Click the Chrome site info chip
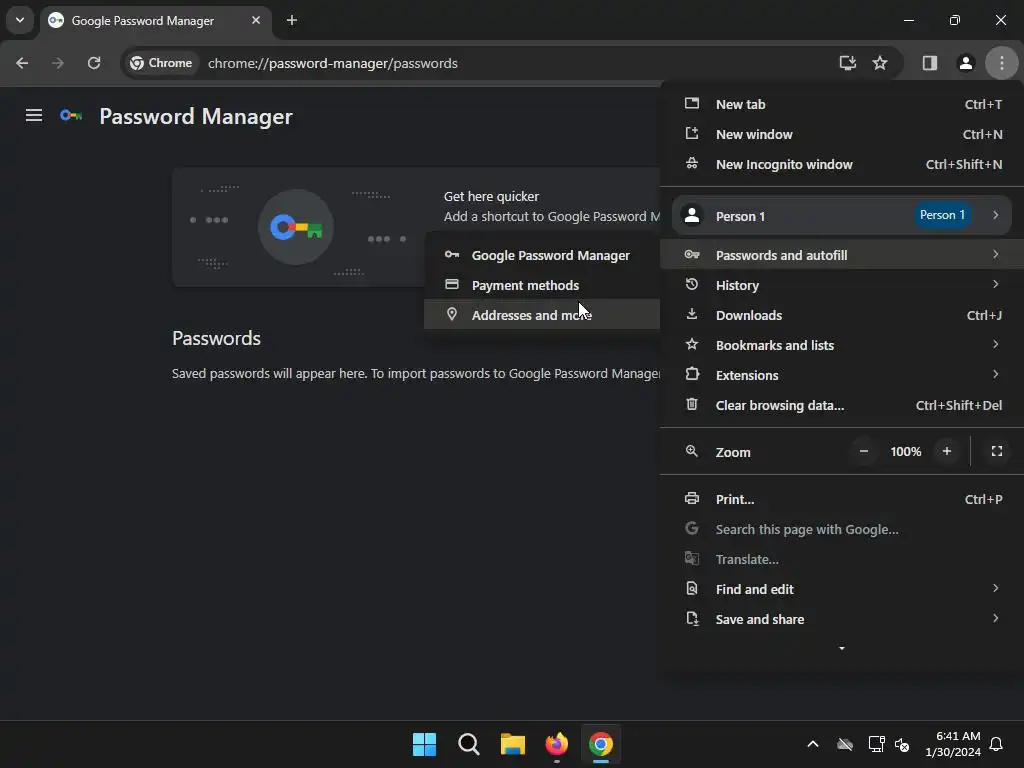 point(161,63)
